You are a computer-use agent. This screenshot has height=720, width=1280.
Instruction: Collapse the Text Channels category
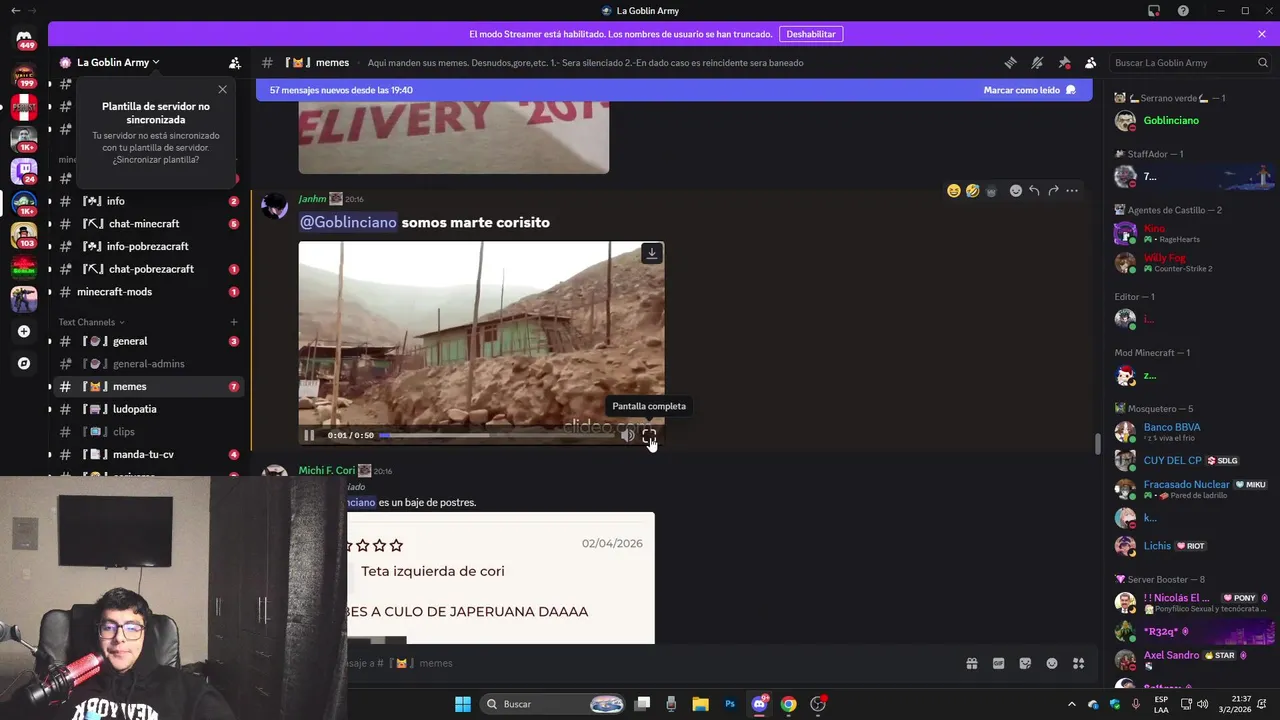[x=91, y=322]
